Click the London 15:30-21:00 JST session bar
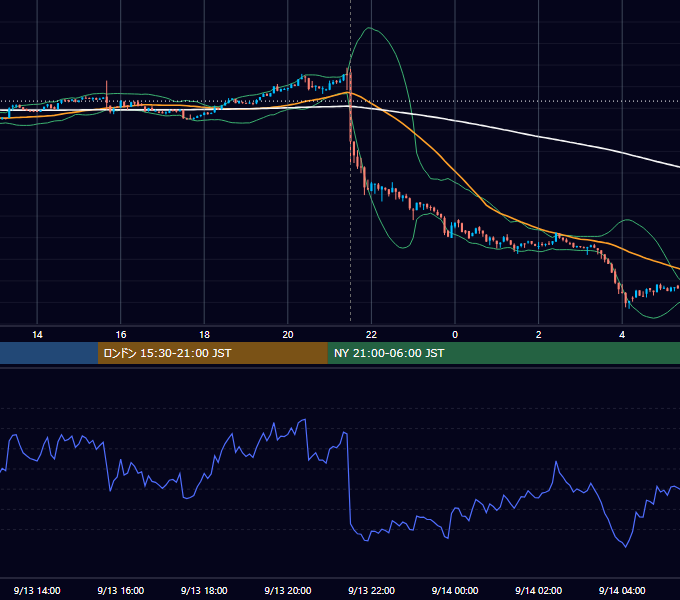This screenshot has height=600, width=680. pos(212,353)
